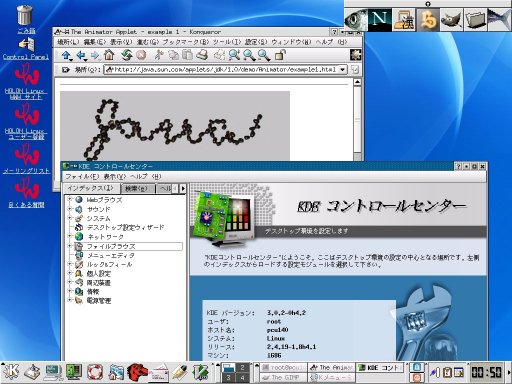Open ブックマーク menu in Konqueror
Image resolution: width=512 pixels, height=384 pixels.
pos(186,42)
